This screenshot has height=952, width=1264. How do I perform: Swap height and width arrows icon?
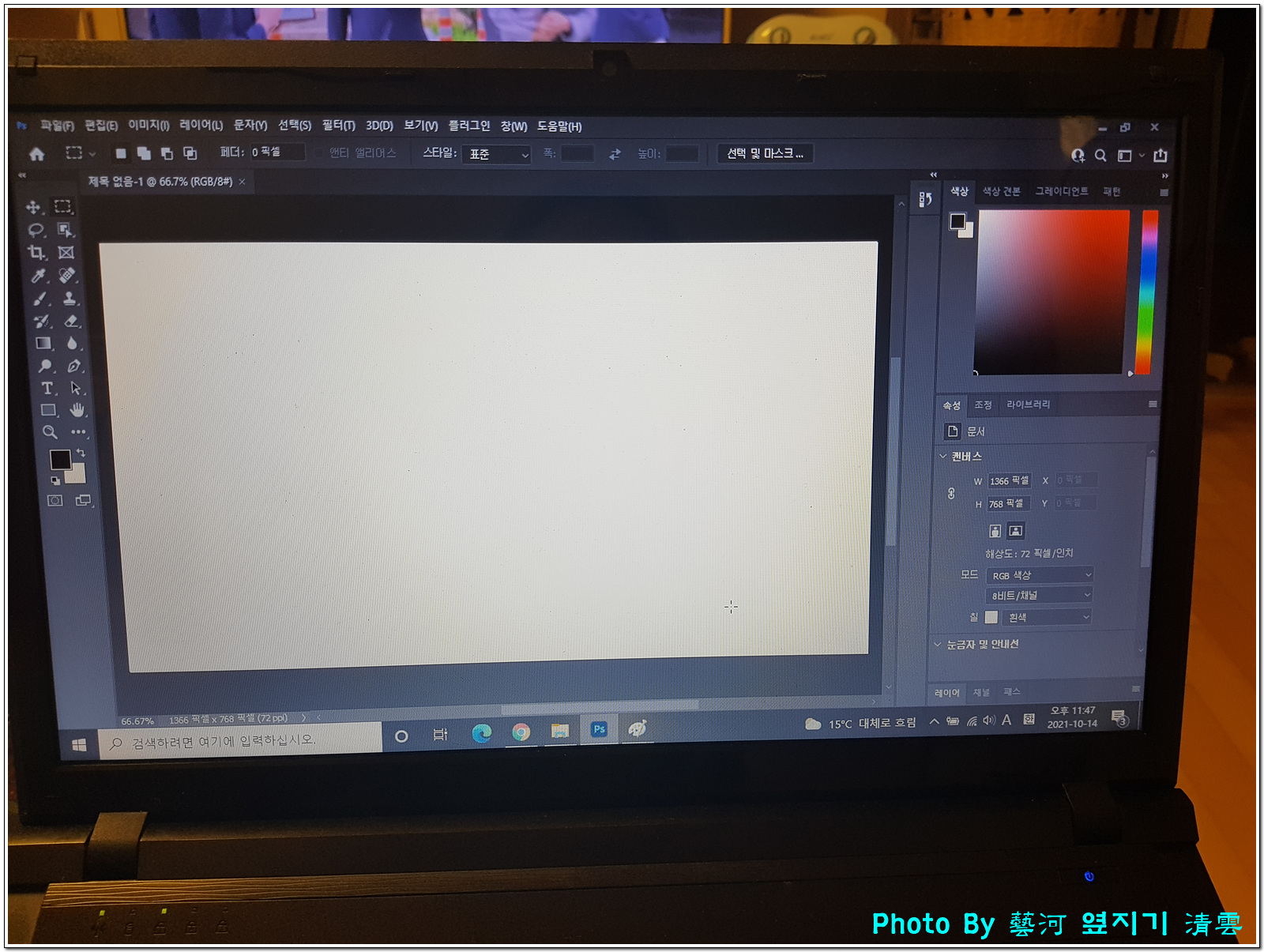tap(615, 154)
